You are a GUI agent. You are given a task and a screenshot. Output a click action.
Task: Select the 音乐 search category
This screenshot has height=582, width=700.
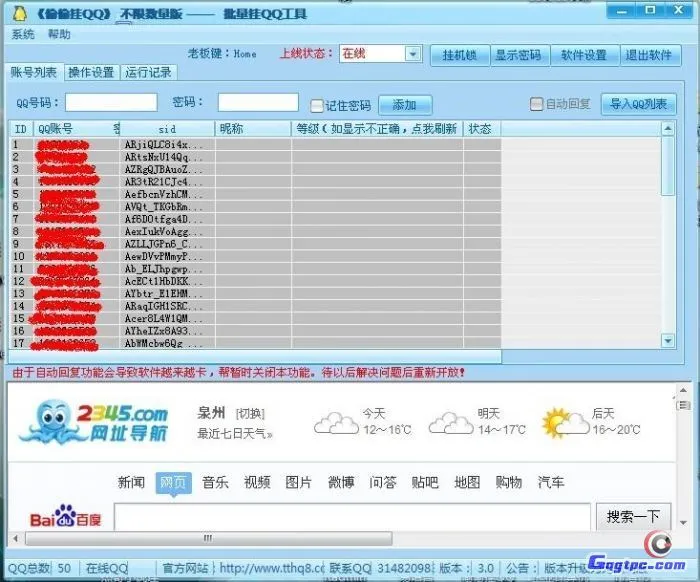point(215,482)
